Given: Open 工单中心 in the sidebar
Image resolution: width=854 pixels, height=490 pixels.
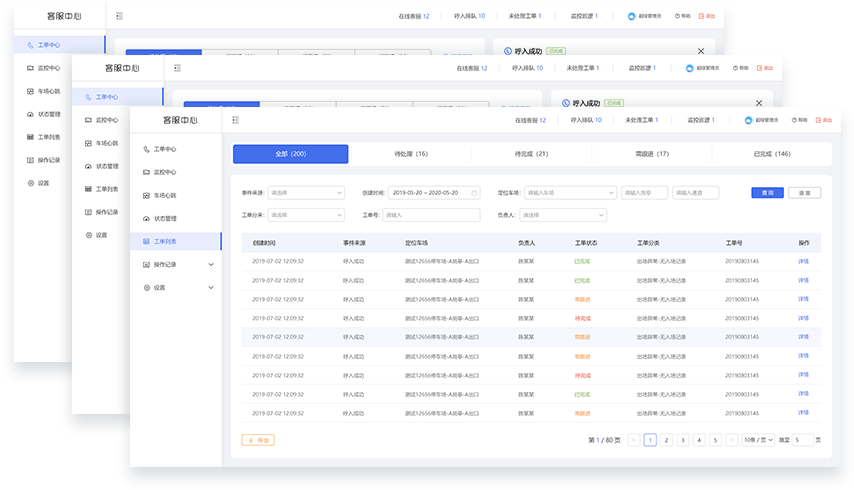Looking at the screenshot, I should pyautogui.click(x=165, y=149).
